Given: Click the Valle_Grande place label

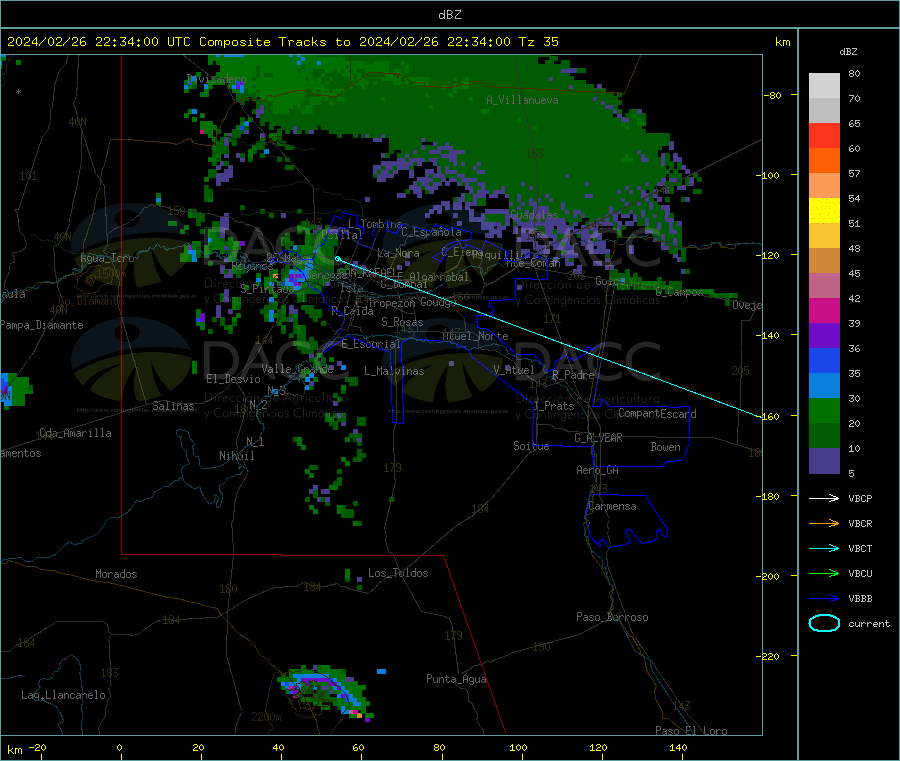Looking at the screenshot, I should [x=297, y=368].
